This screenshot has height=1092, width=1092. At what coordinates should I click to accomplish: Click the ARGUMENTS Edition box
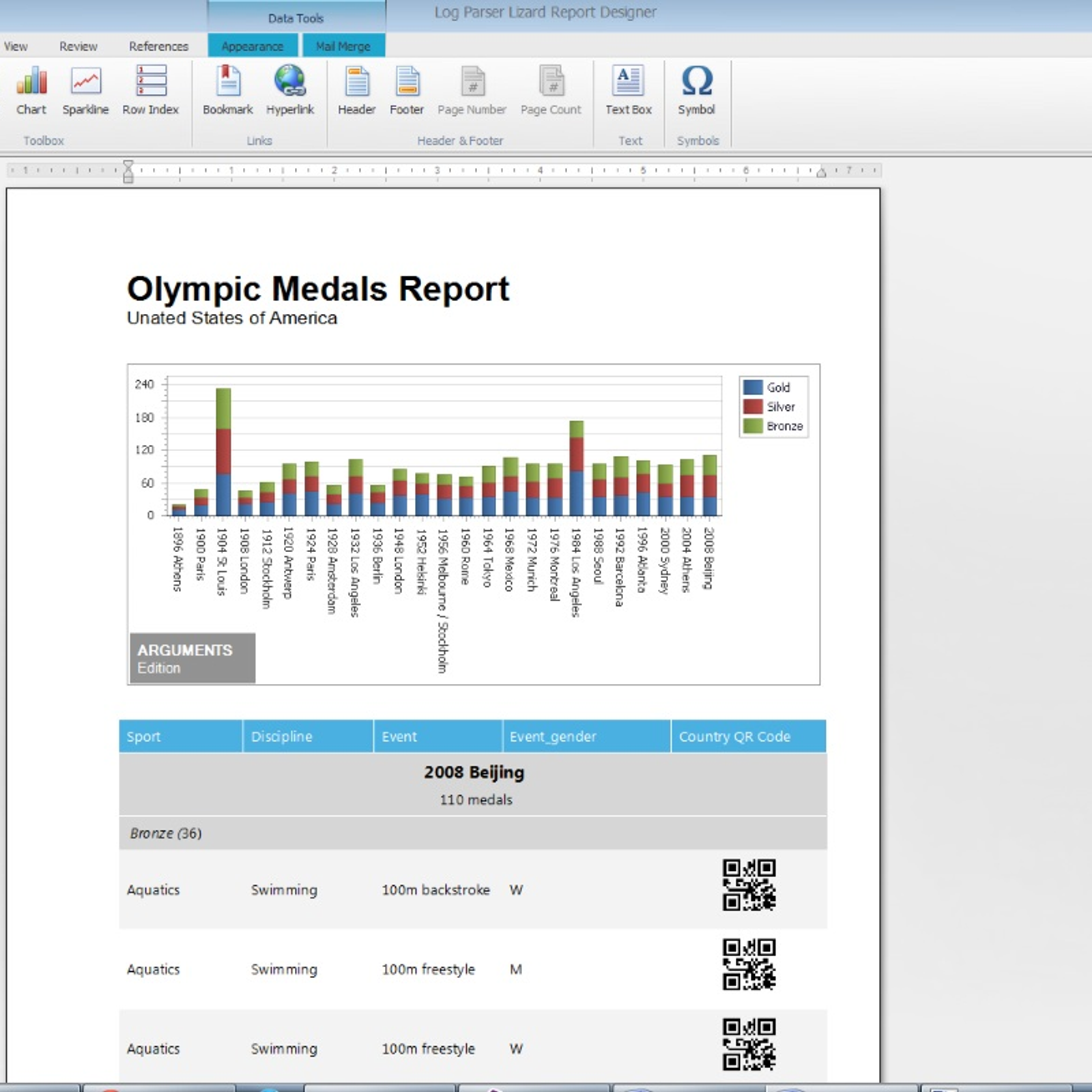point(192,658)
